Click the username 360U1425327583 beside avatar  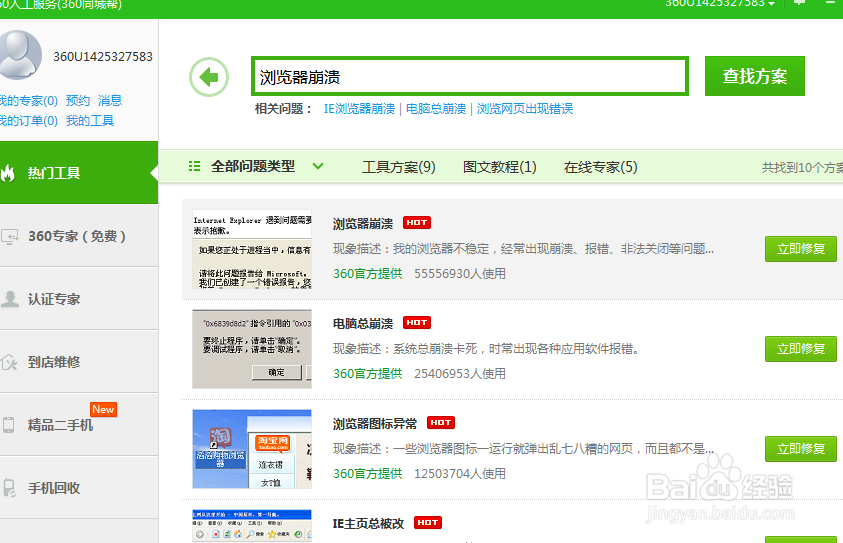point(103,56)
